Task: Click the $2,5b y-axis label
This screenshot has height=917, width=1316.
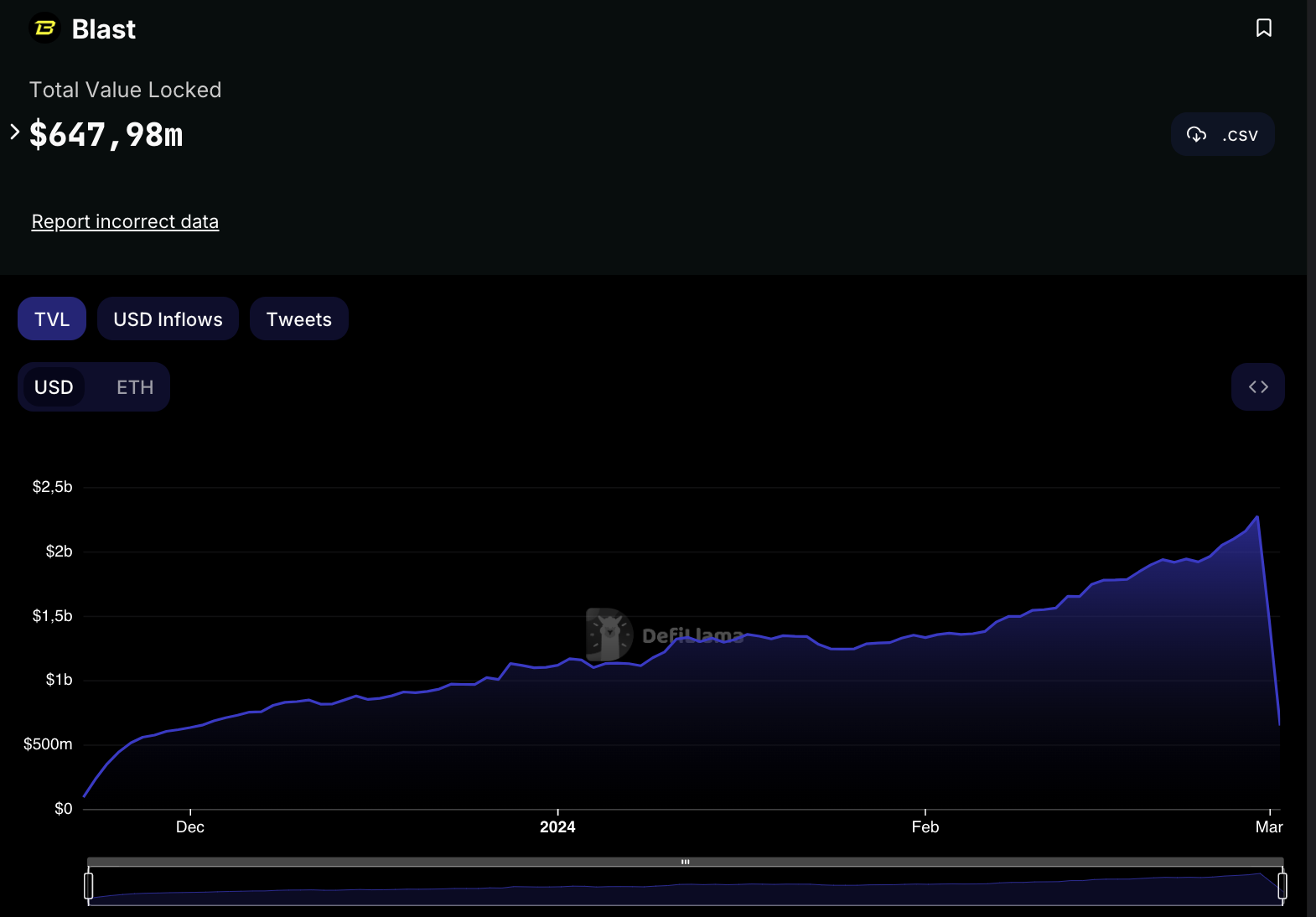Action: click(x=52, y=487)
